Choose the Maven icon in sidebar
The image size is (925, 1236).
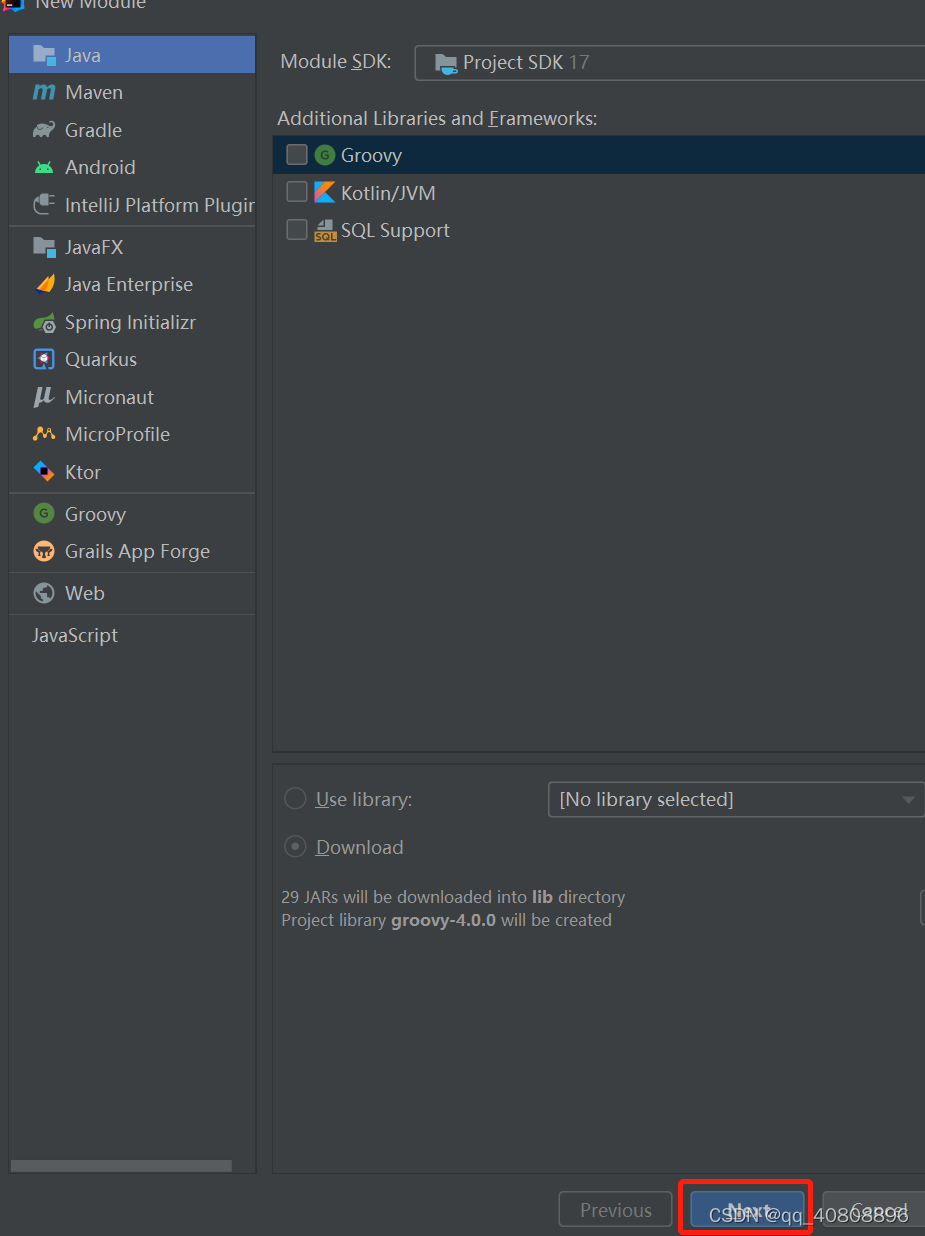point(44,92)
